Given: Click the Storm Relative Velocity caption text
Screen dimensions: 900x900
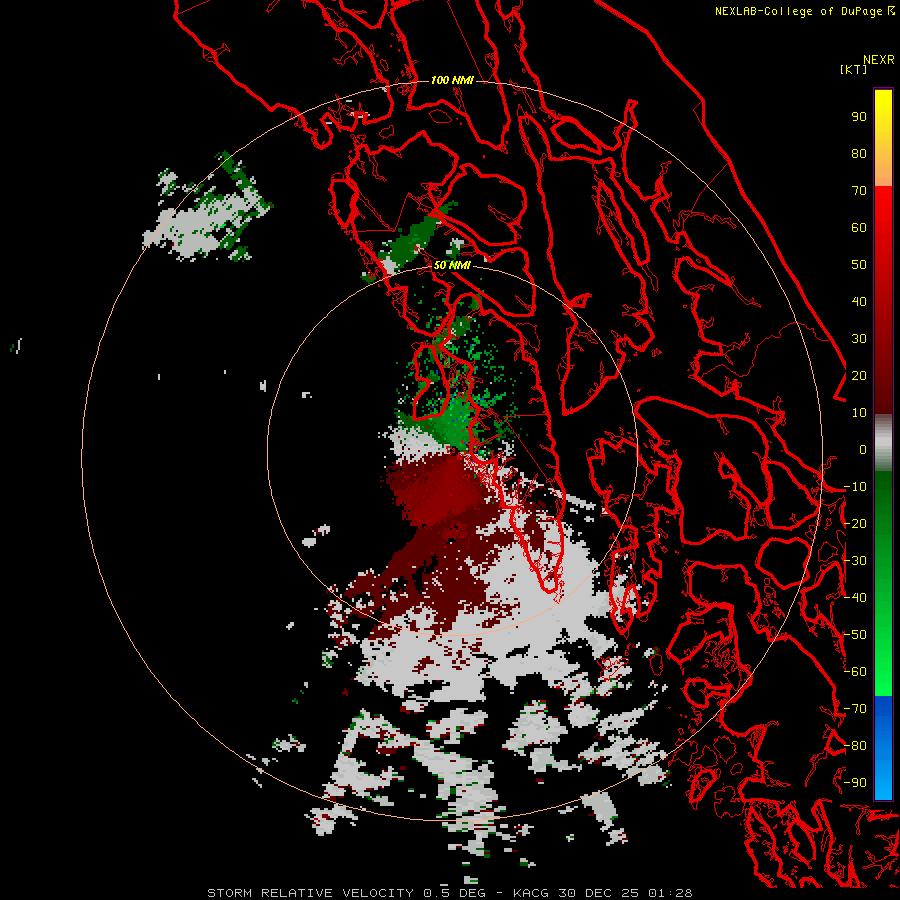Looking at the screenshot, I should [450, 893].
